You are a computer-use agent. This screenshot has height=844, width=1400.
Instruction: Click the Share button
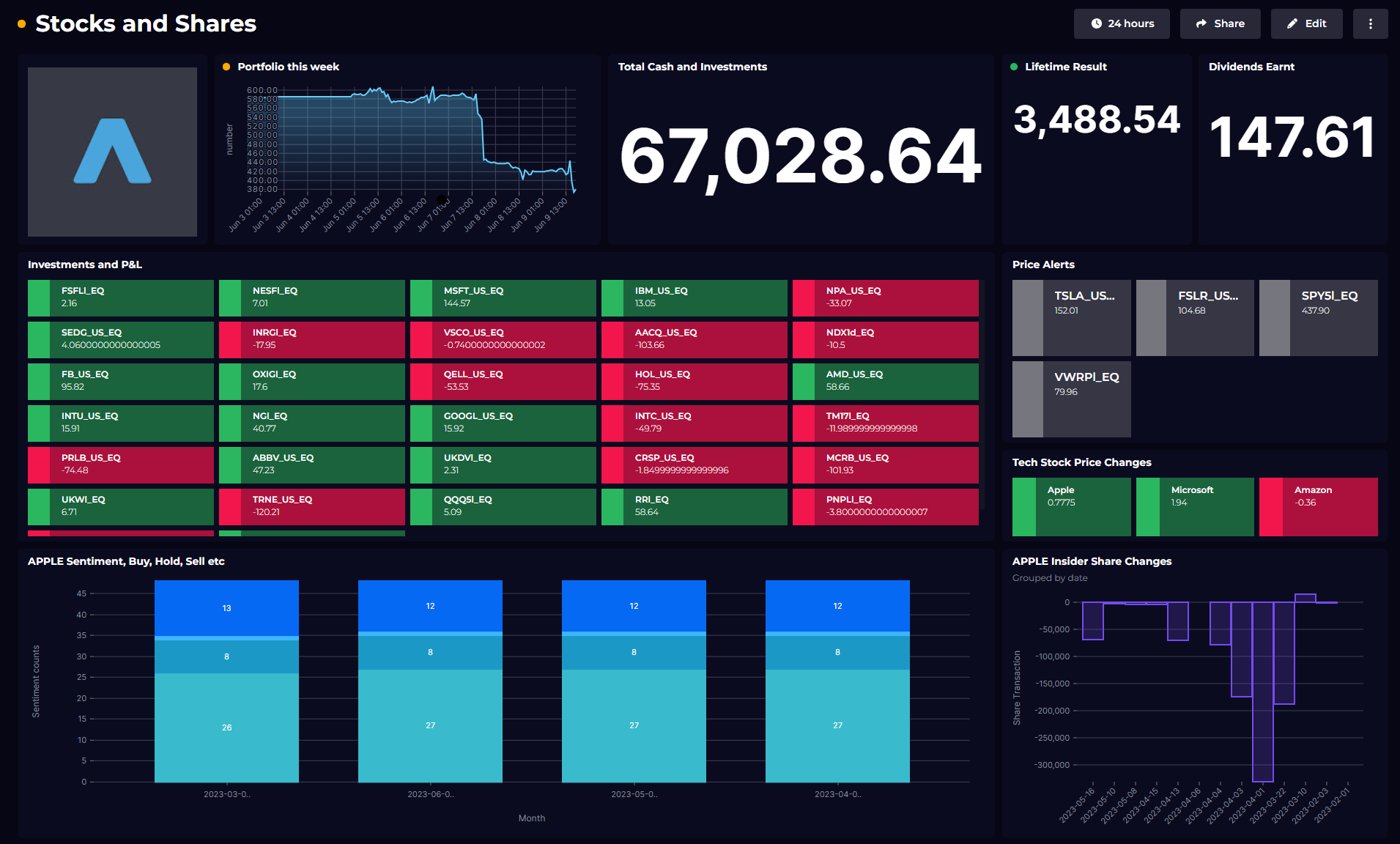(1220, 23)
